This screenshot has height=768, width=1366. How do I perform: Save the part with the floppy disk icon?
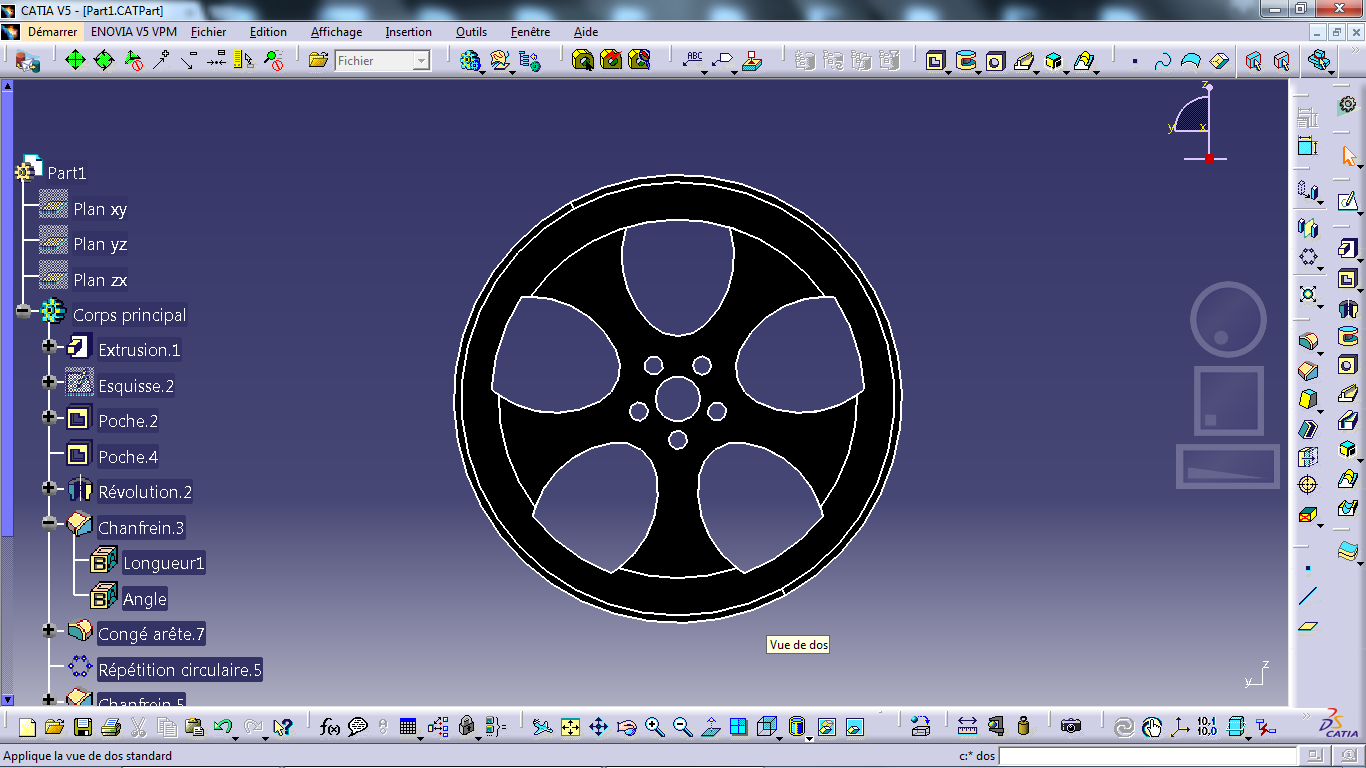coord(83,727)
